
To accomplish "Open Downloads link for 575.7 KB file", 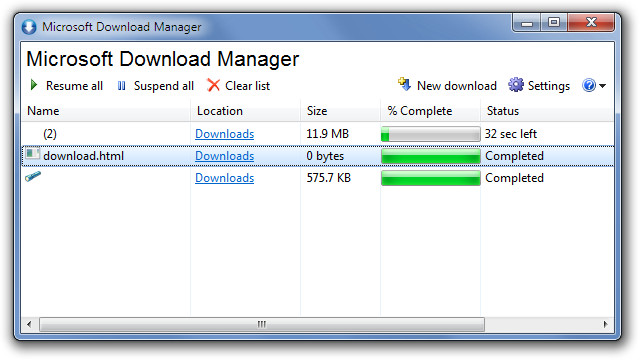I will click(x=224, y=178).
